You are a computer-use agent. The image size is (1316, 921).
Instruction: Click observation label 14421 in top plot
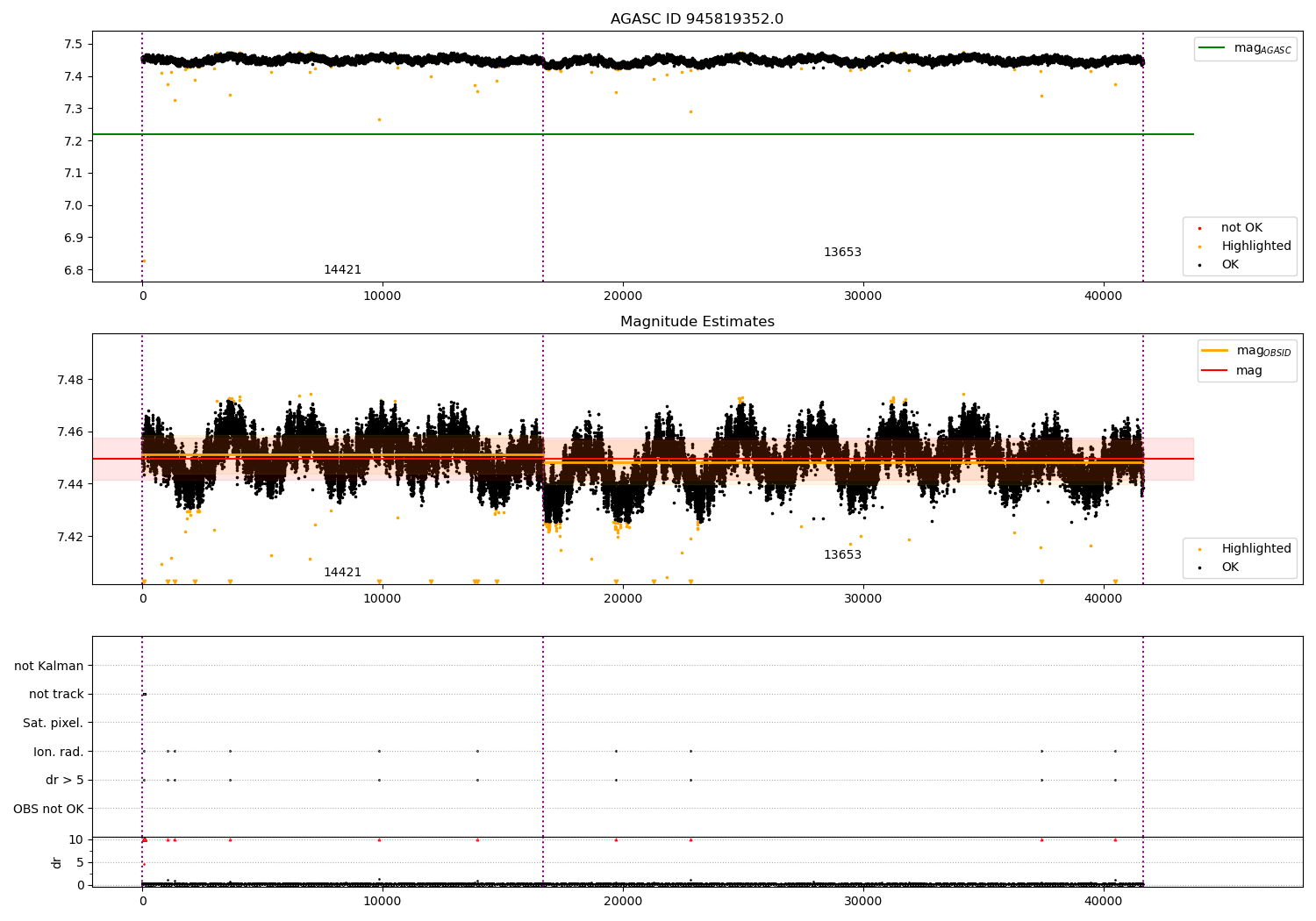[342, 270]
